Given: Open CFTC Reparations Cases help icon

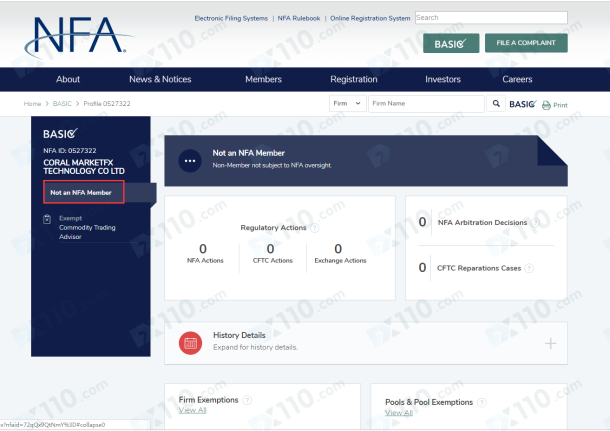Looking at the screenshot, I should 529,268.
